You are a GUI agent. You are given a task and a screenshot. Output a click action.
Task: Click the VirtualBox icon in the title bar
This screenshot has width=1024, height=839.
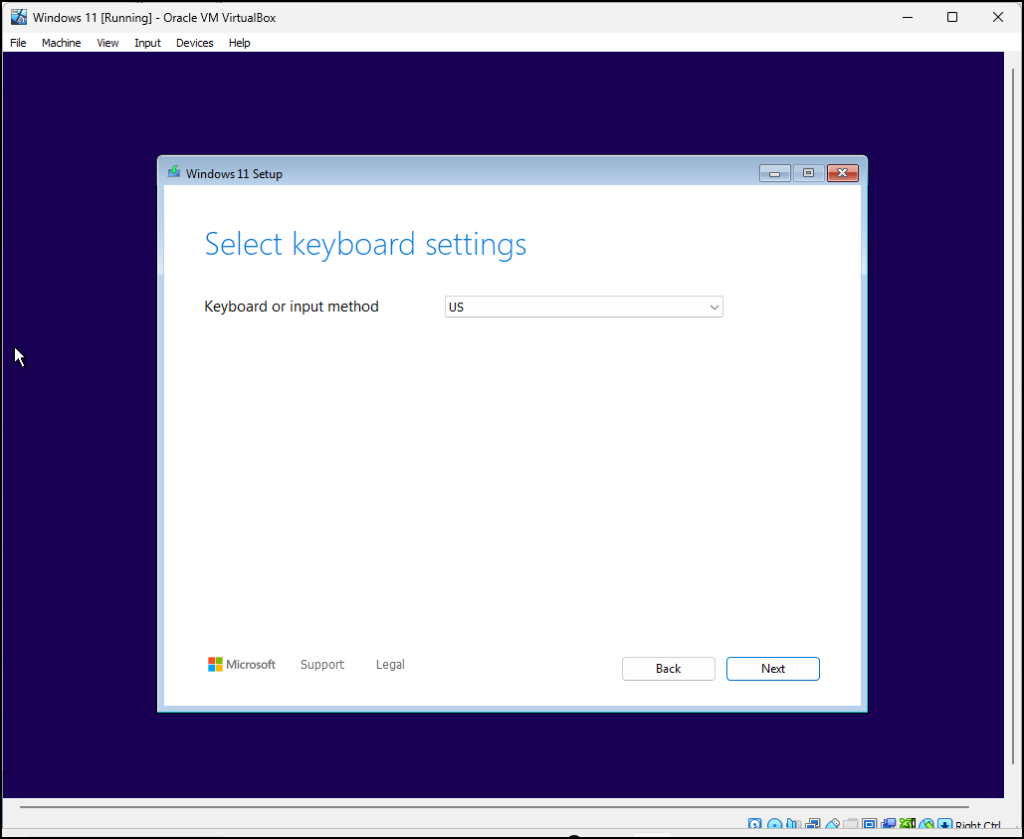tap(19, 18)
